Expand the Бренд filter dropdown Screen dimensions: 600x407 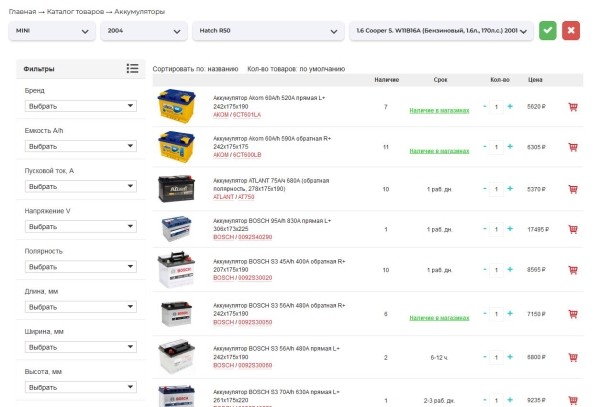[81, 106]
